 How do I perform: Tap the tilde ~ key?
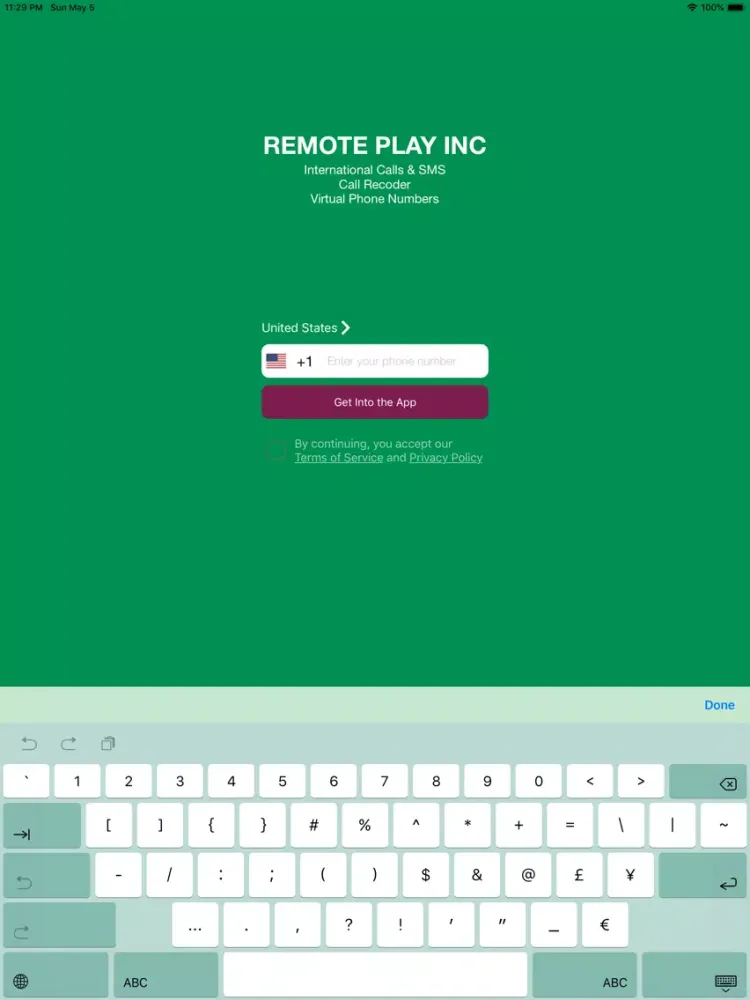point(723,826)
